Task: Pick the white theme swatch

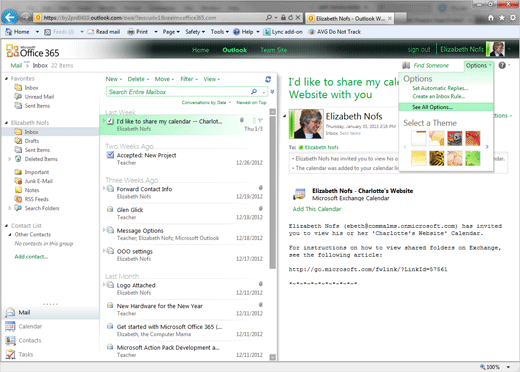Action: click(x=419, y=138)
